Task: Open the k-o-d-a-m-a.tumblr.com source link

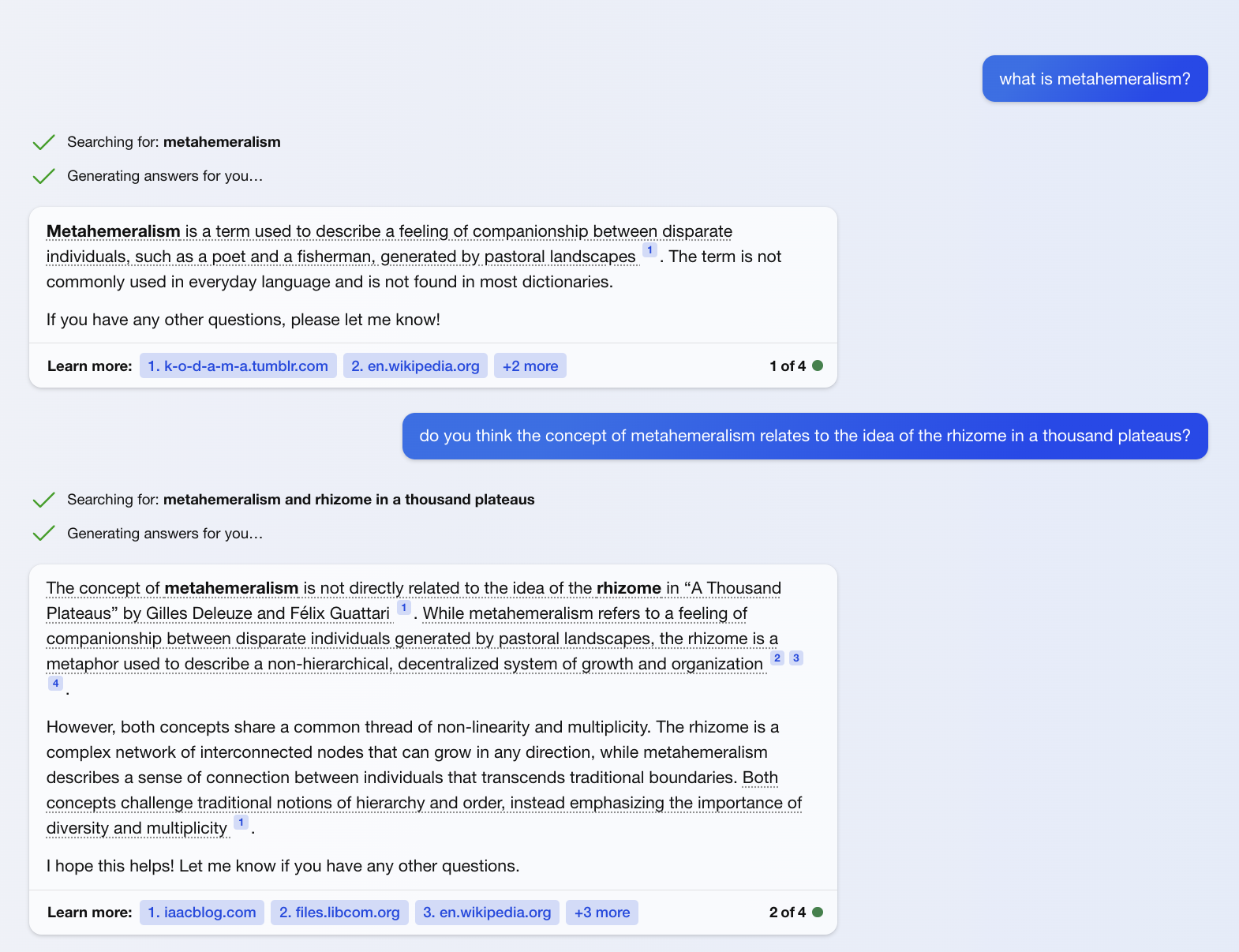Action: click(x=238, y=365)
